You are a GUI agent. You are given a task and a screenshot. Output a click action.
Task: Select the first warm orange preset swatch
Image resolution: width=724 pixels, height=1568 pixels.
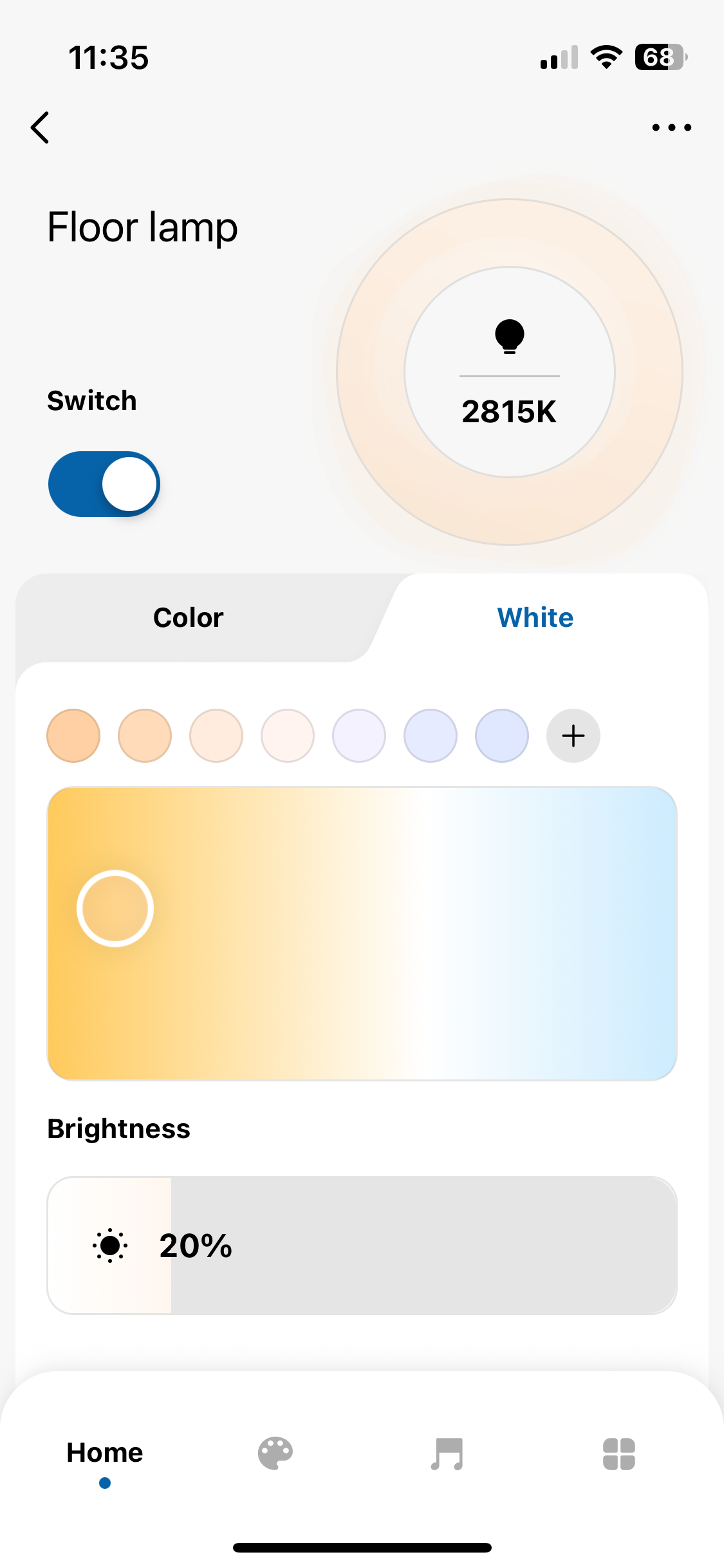[73, 736]
